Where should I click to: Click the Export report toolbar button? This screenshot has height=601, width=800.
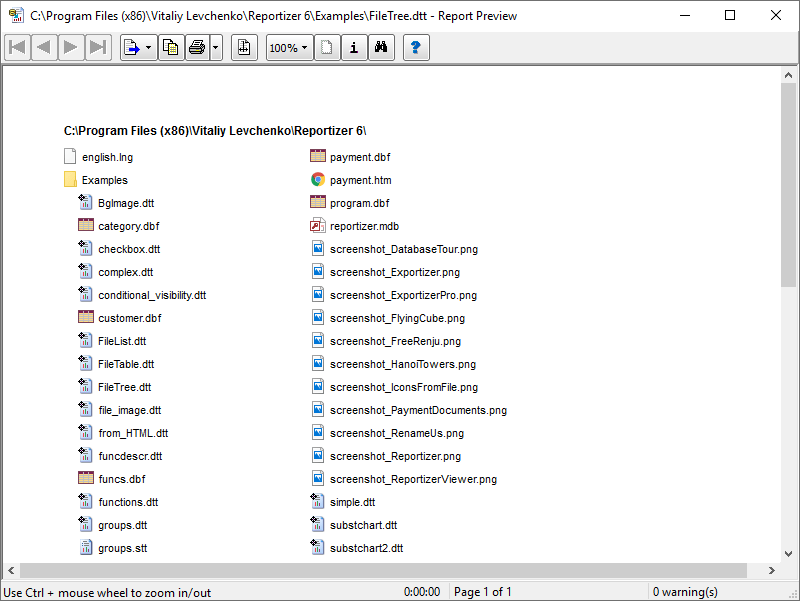tap(133, 47)
